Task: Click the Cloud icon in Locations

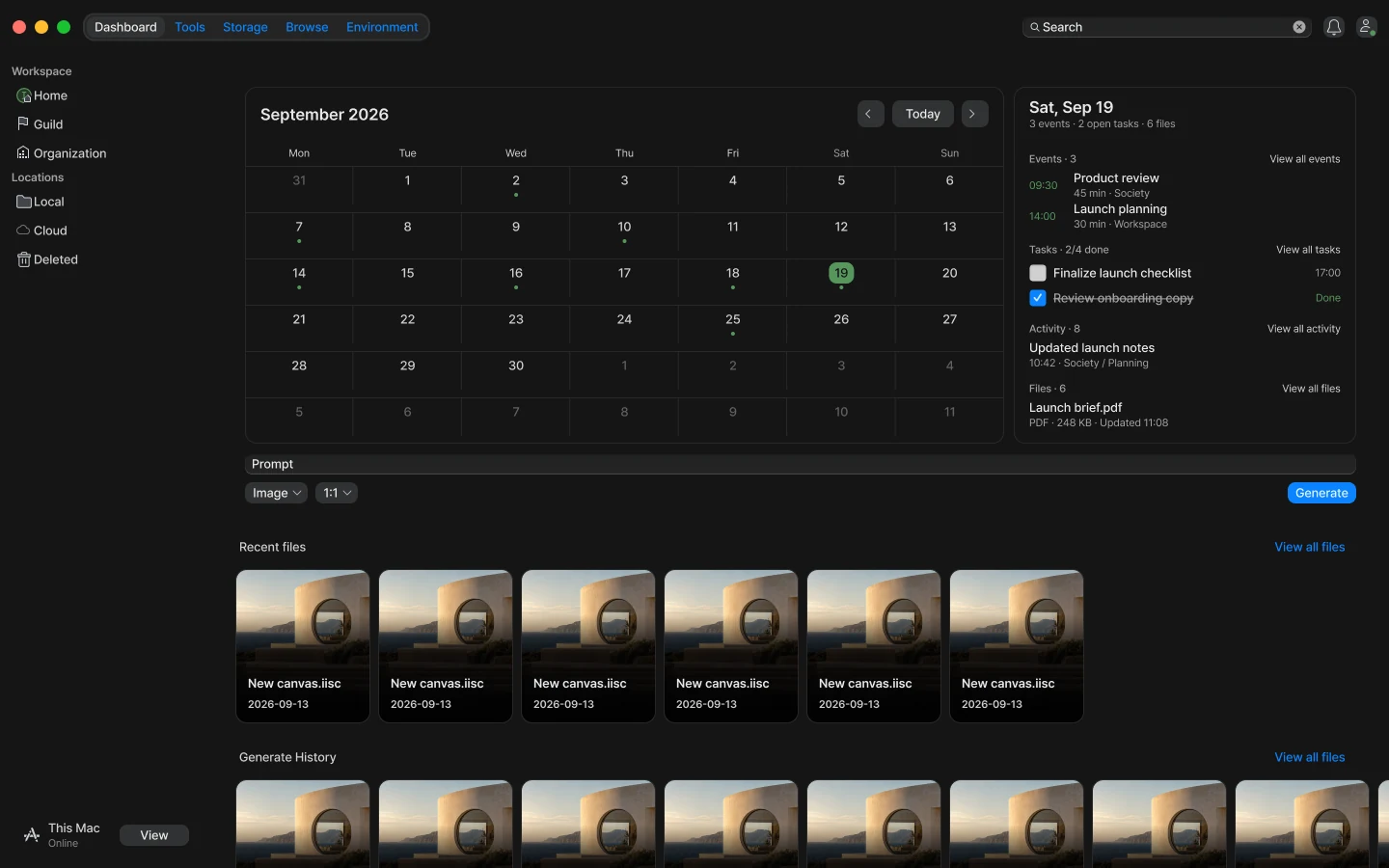Action: coord(23,231)
